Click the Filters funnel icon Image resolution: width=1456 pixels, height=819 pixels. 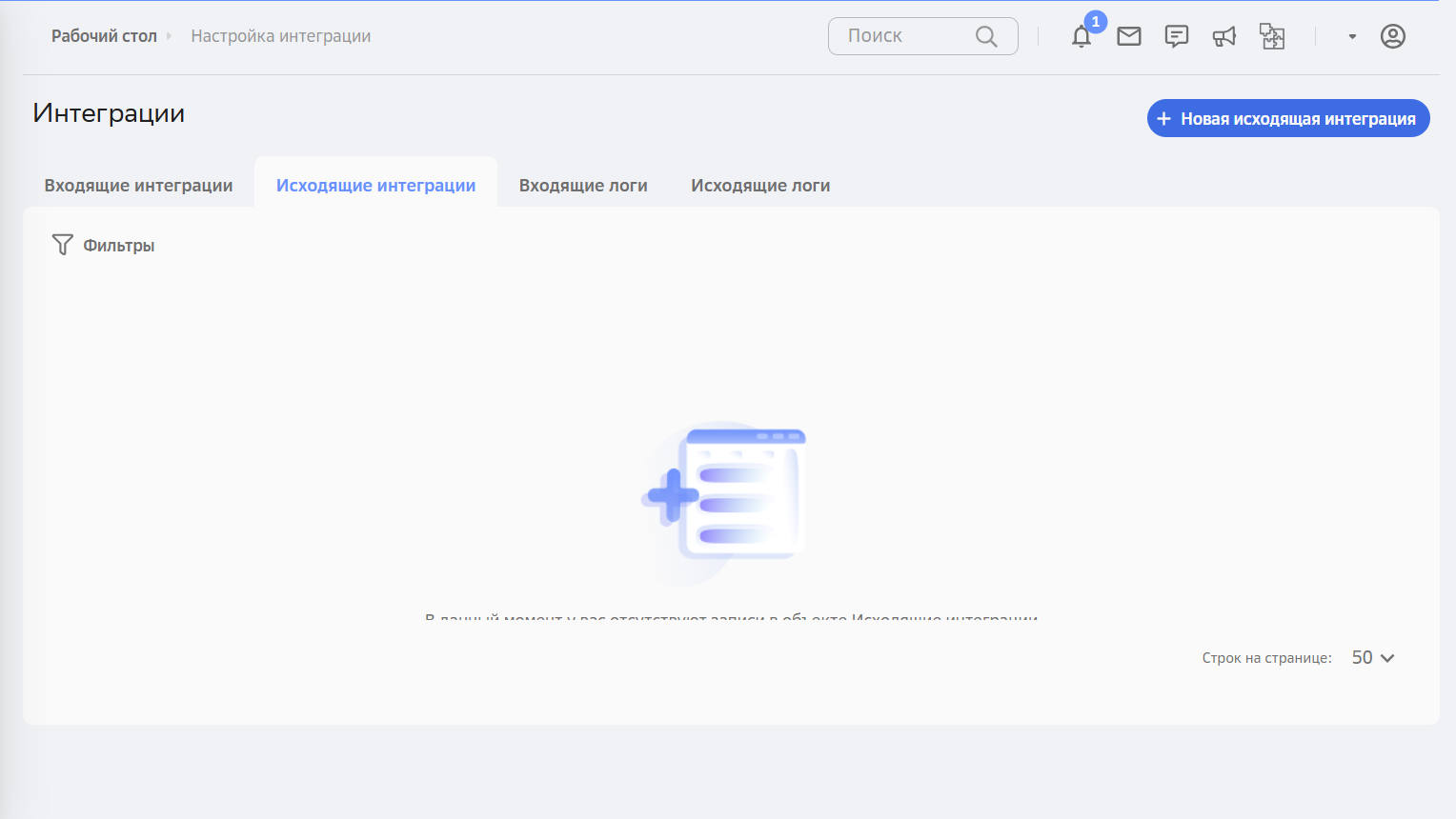(x=62, y=245)
